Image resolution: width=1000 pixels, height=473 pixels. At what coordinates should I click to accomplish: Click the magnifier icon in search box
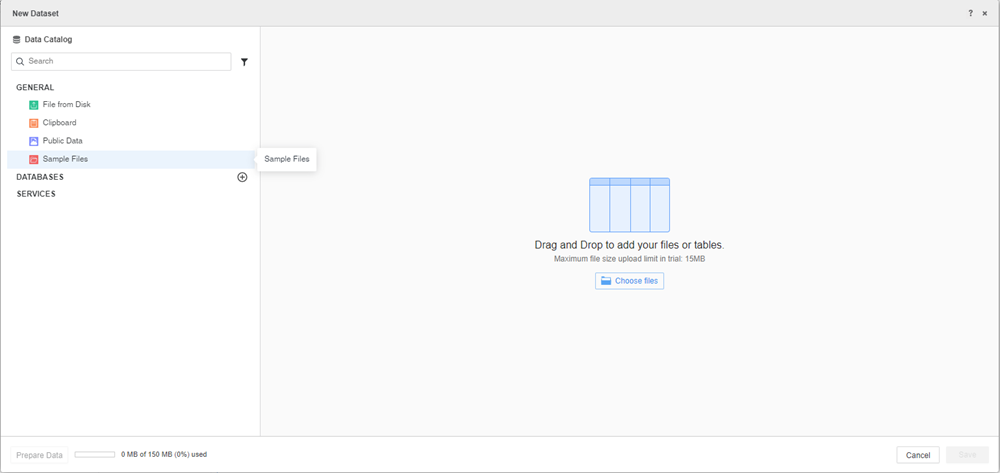(x=20, y=62)
